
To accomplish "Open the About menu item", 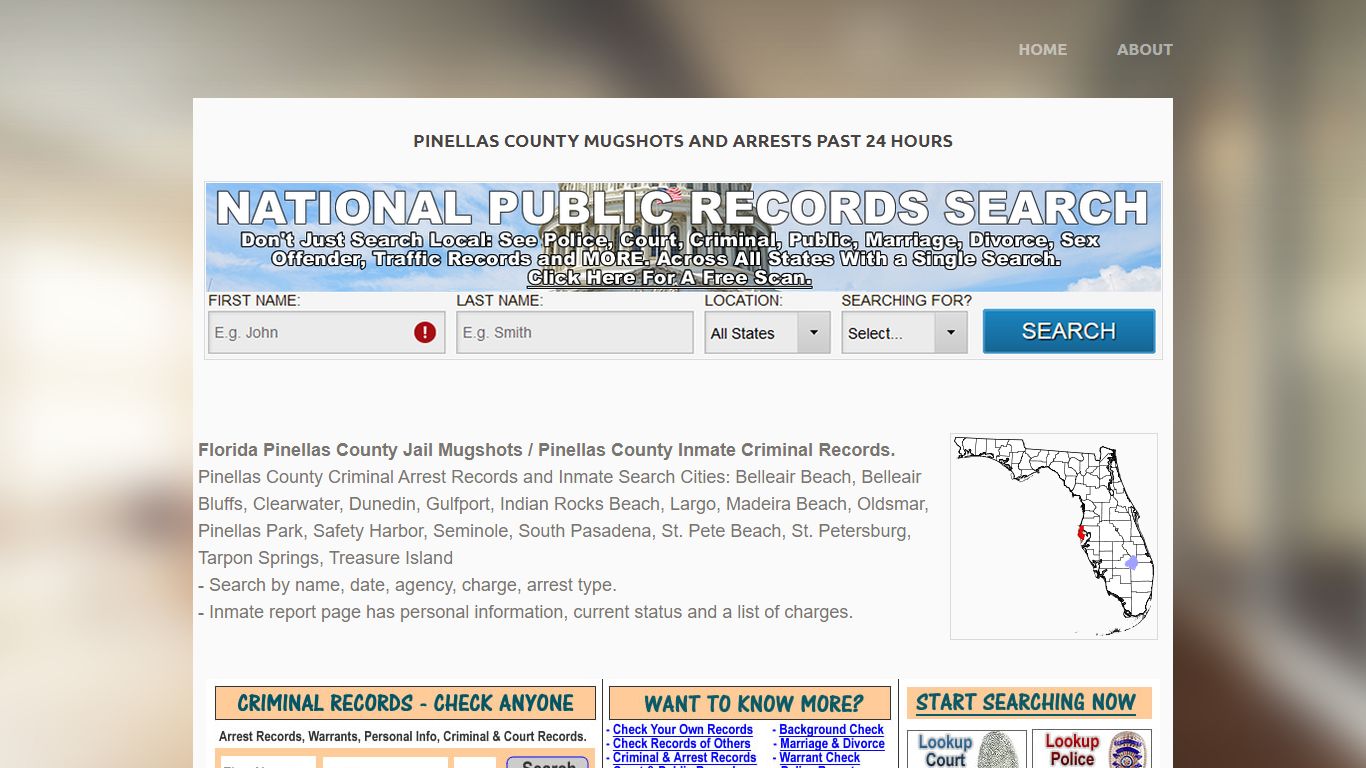I will click(x=1144, y=49).
